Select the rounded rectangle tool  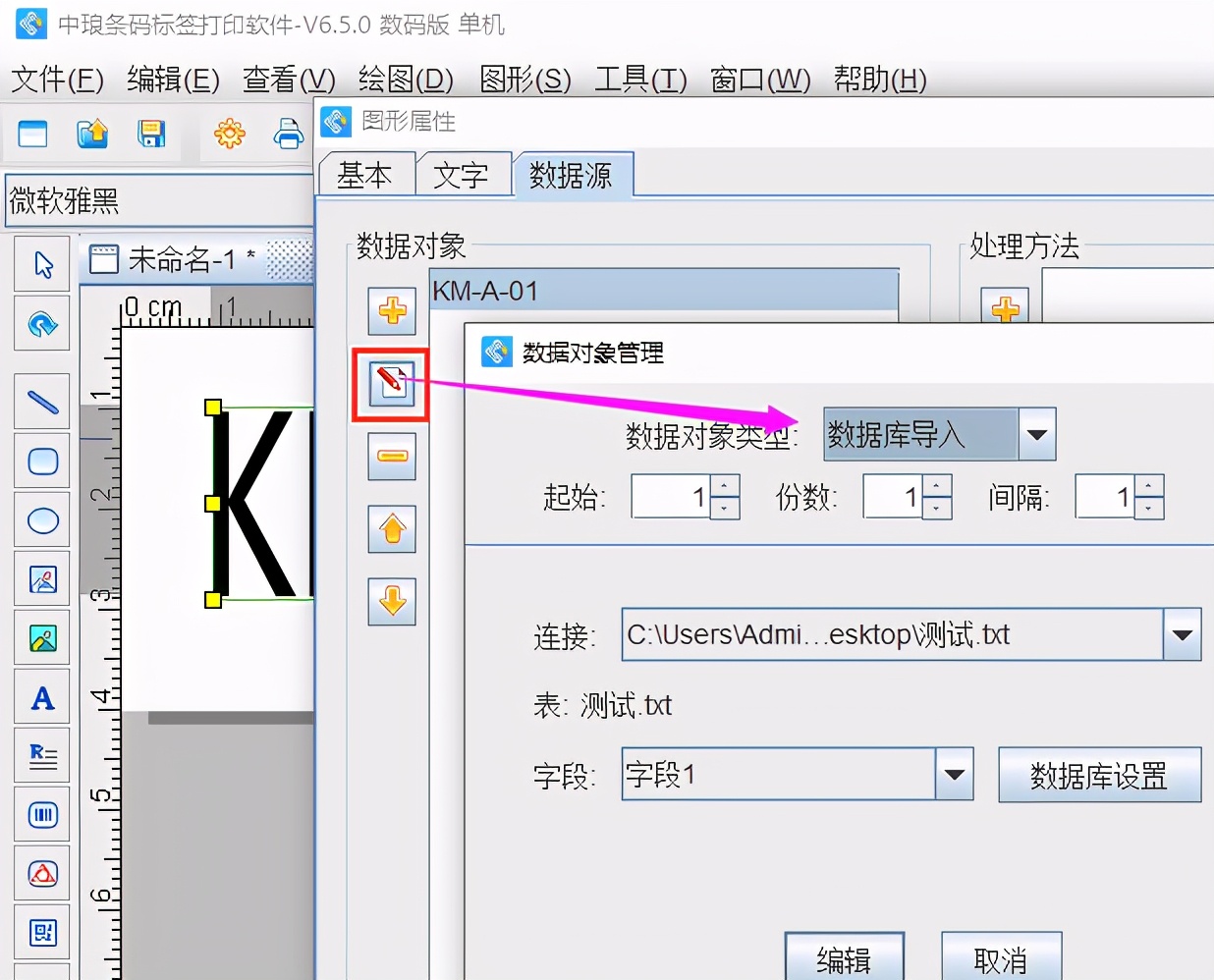pos(42,461)
